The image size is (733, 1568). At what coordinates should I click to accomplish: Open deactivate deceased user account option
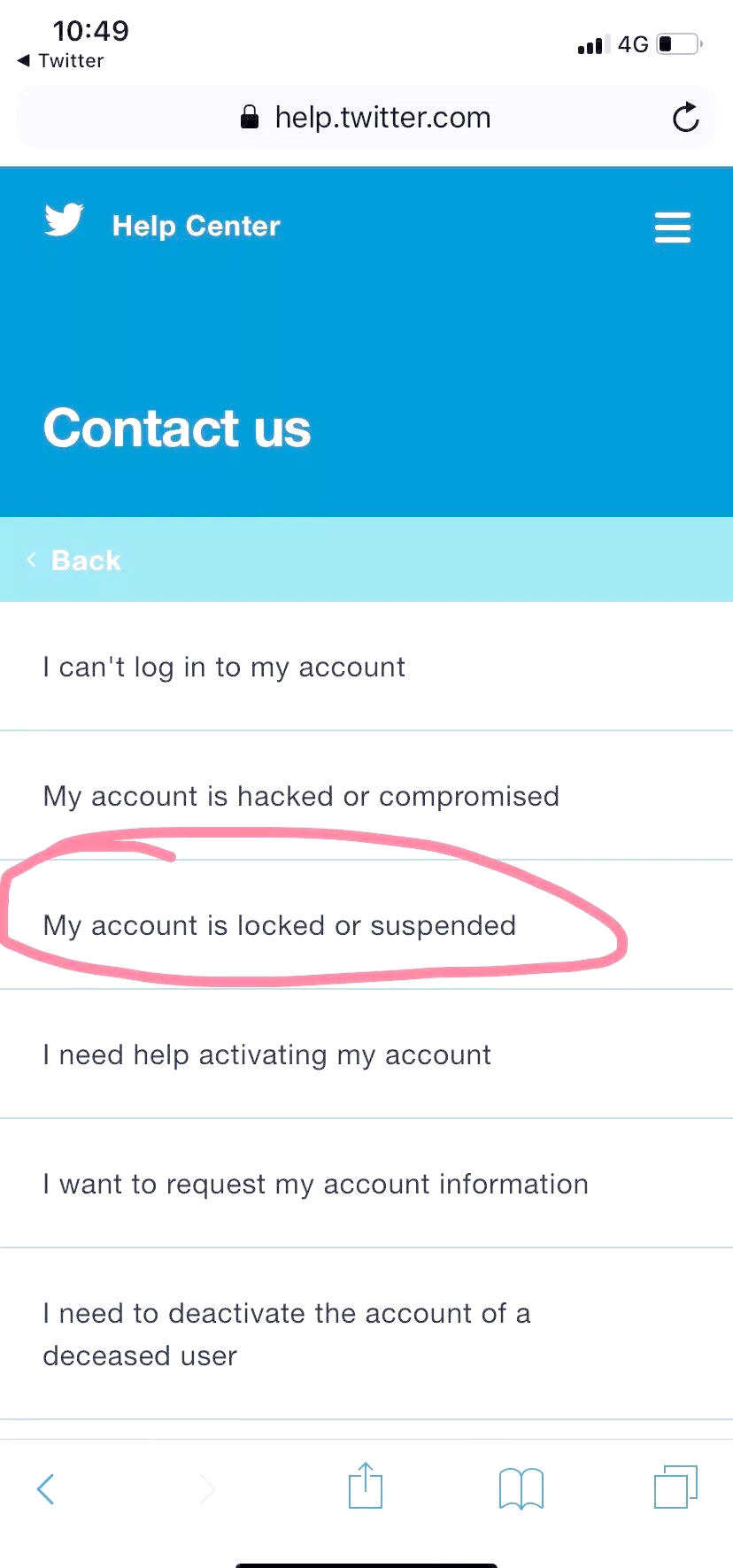point(366,1334)
